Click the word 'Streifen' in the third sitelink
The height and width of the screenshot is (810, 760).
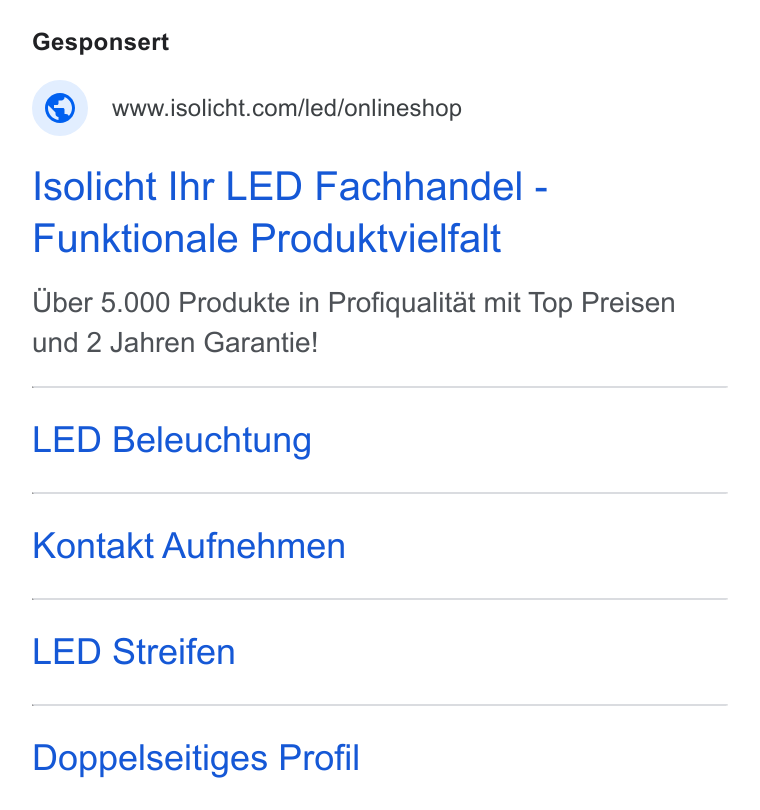coord(174,651)
